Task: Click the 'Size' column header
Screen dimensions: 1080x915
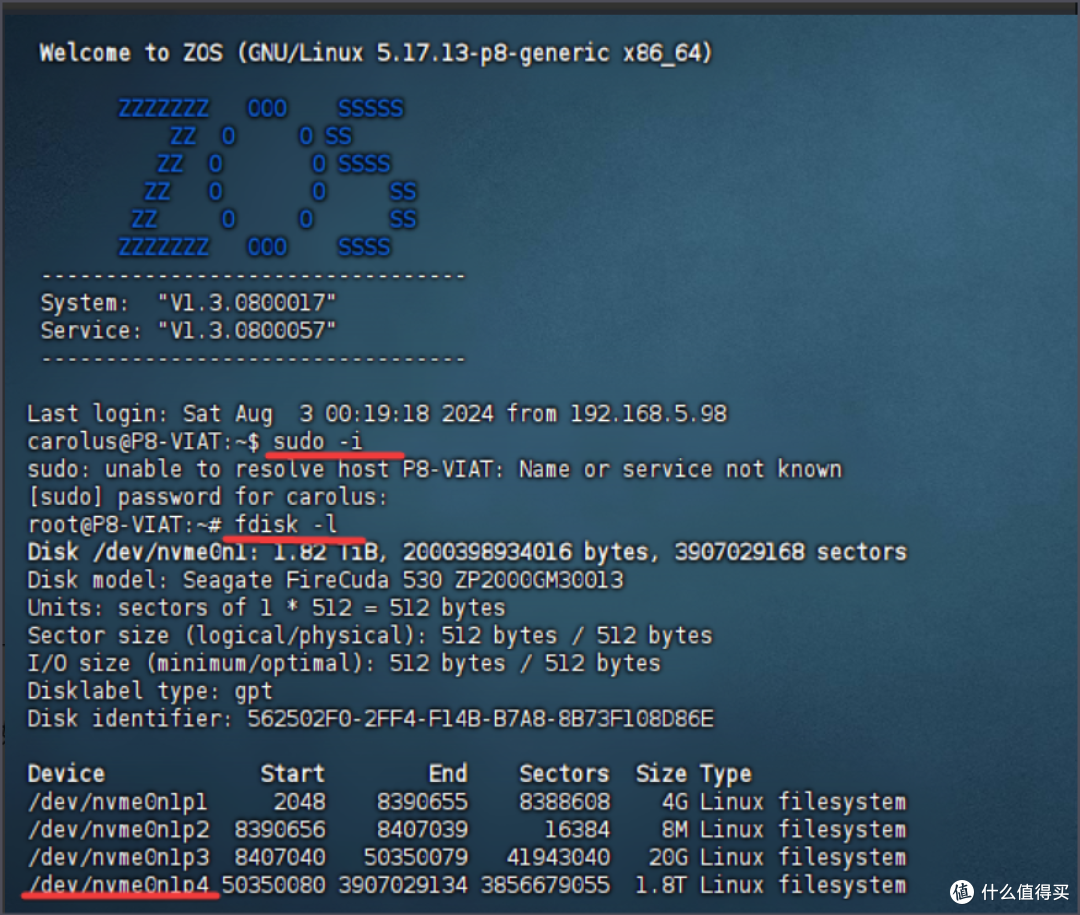Action: click(660, 774)
